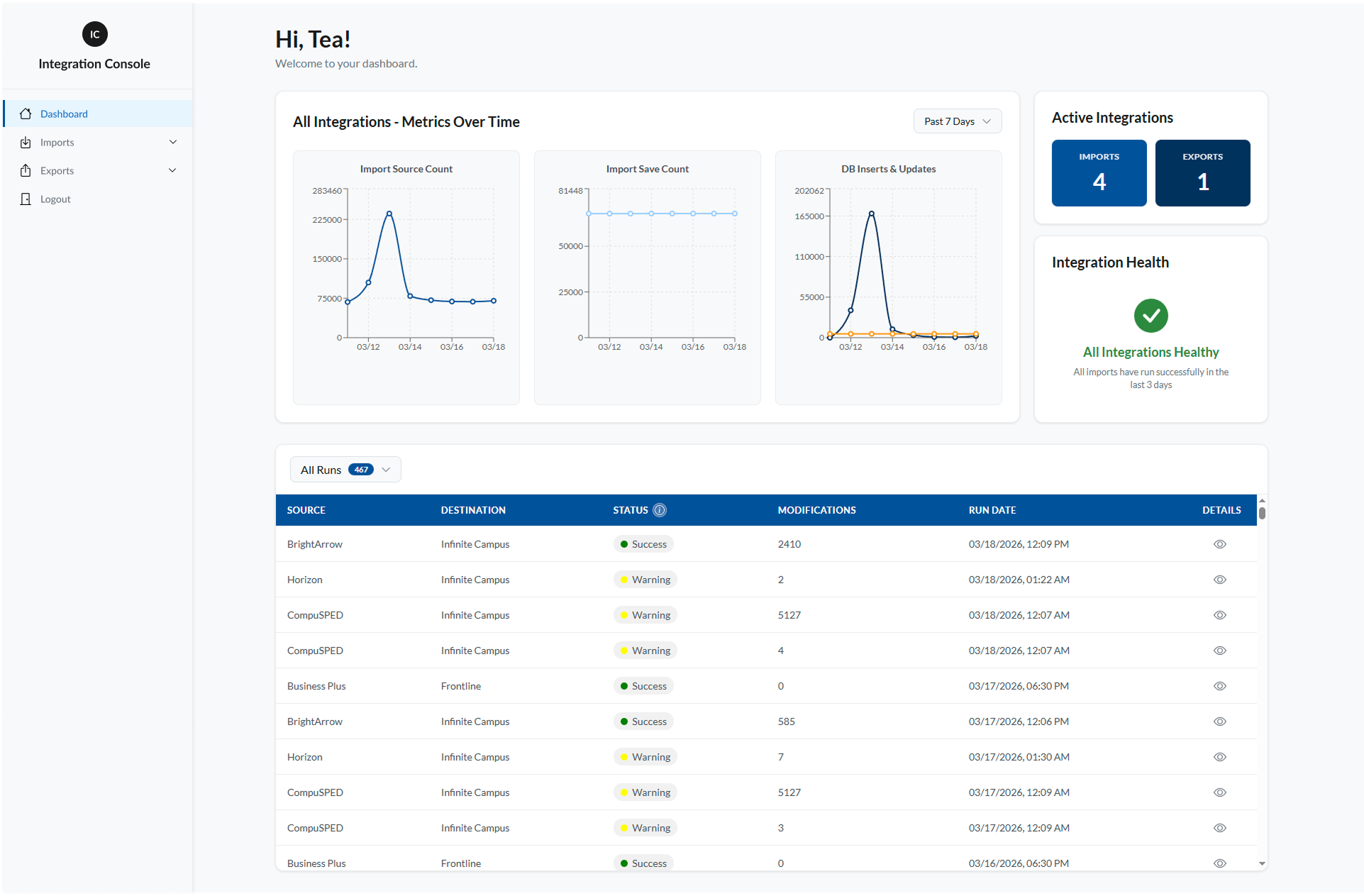1364x896 pixels.
Task: Click the Warning status on Horizon 03/17 row
Action: pyautogui.click(x=645, y=757)
